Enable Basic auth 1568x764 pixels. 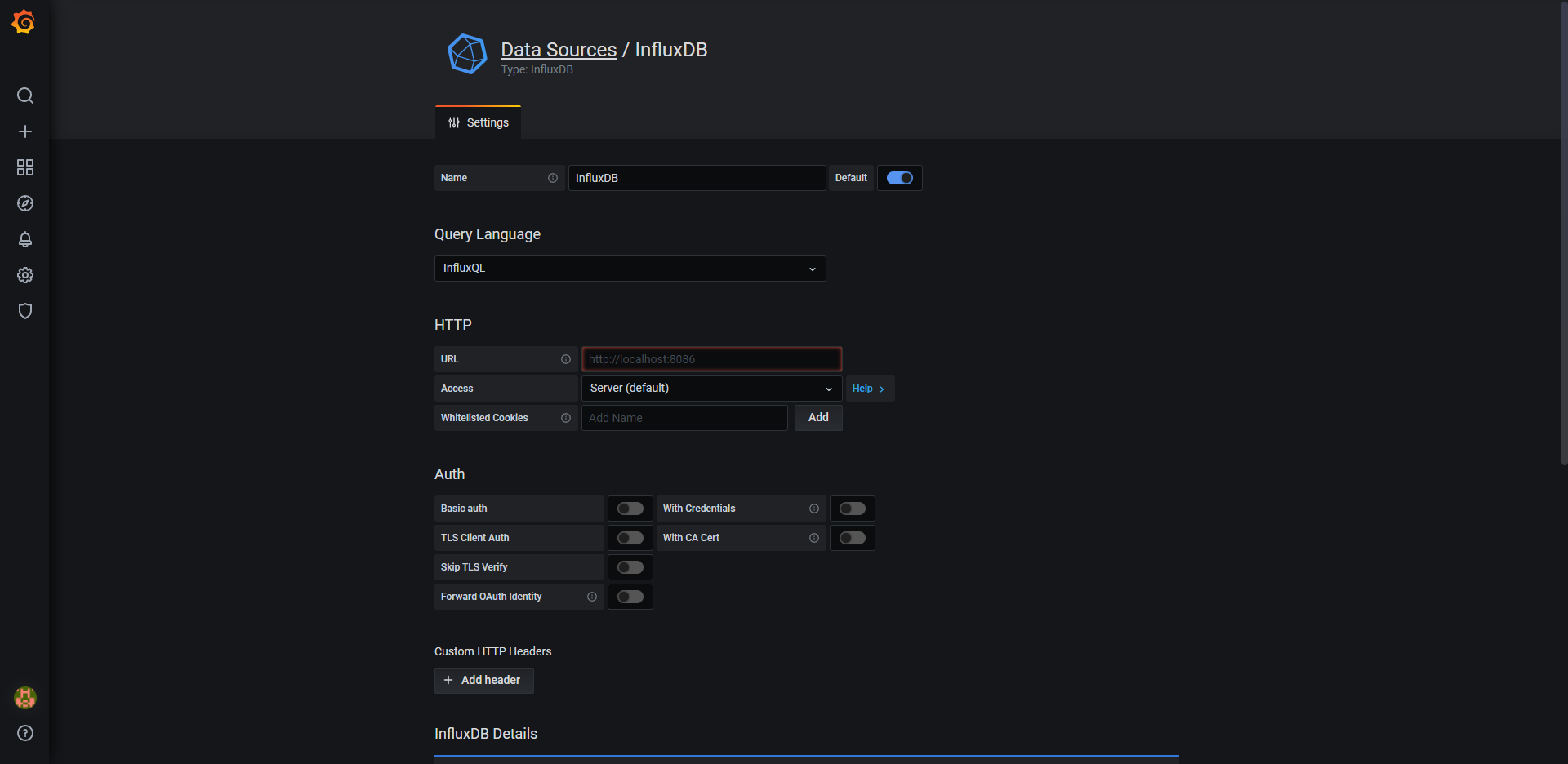pyautogui.click(x=630, y=508)
